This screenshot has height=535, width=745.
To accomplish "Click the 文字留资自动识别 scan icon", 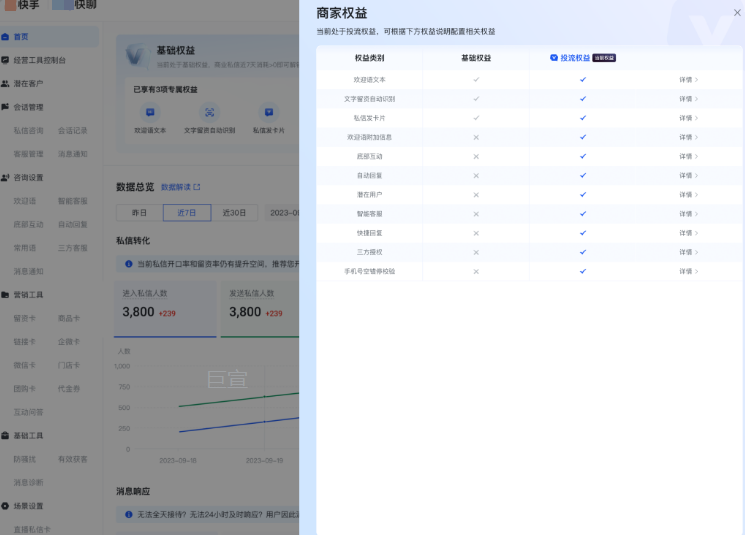I will coord(210,113).
